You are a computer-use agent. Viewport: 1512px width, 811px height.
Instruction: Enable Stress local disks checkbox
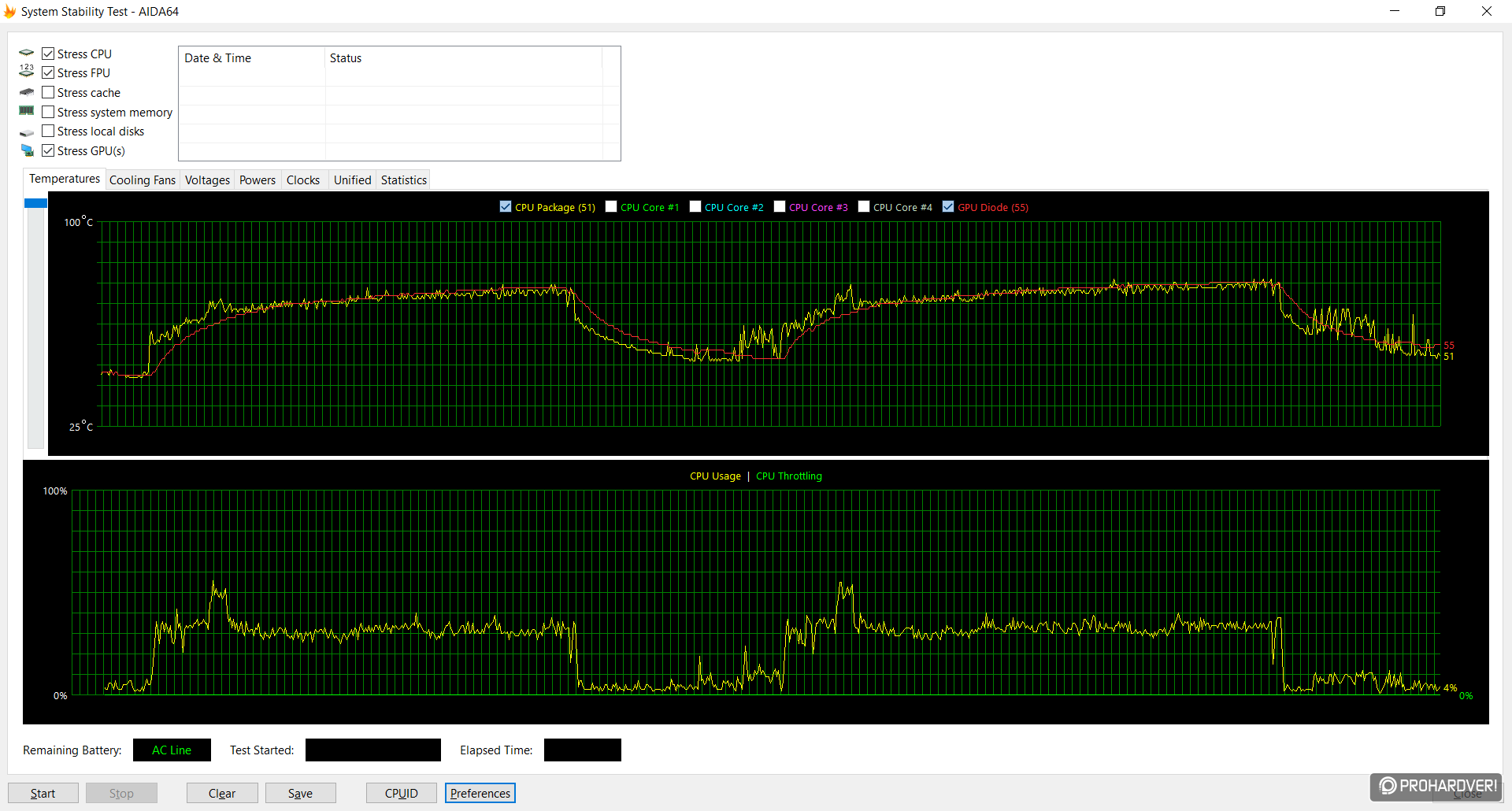[48, 131]
